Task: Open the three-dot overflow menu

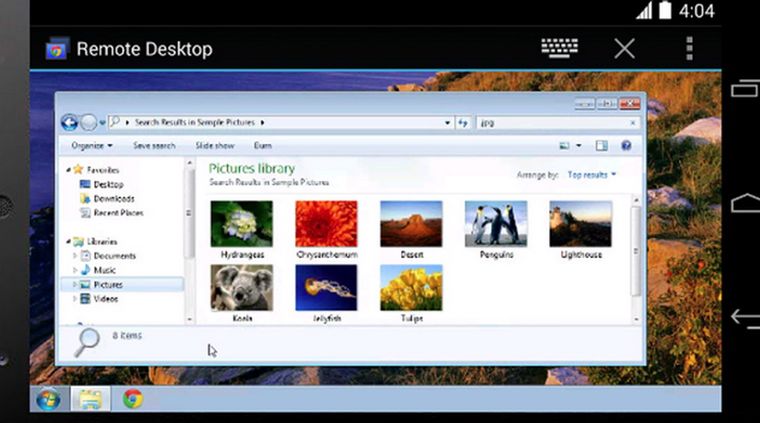Action: click(x=689, y=48)
